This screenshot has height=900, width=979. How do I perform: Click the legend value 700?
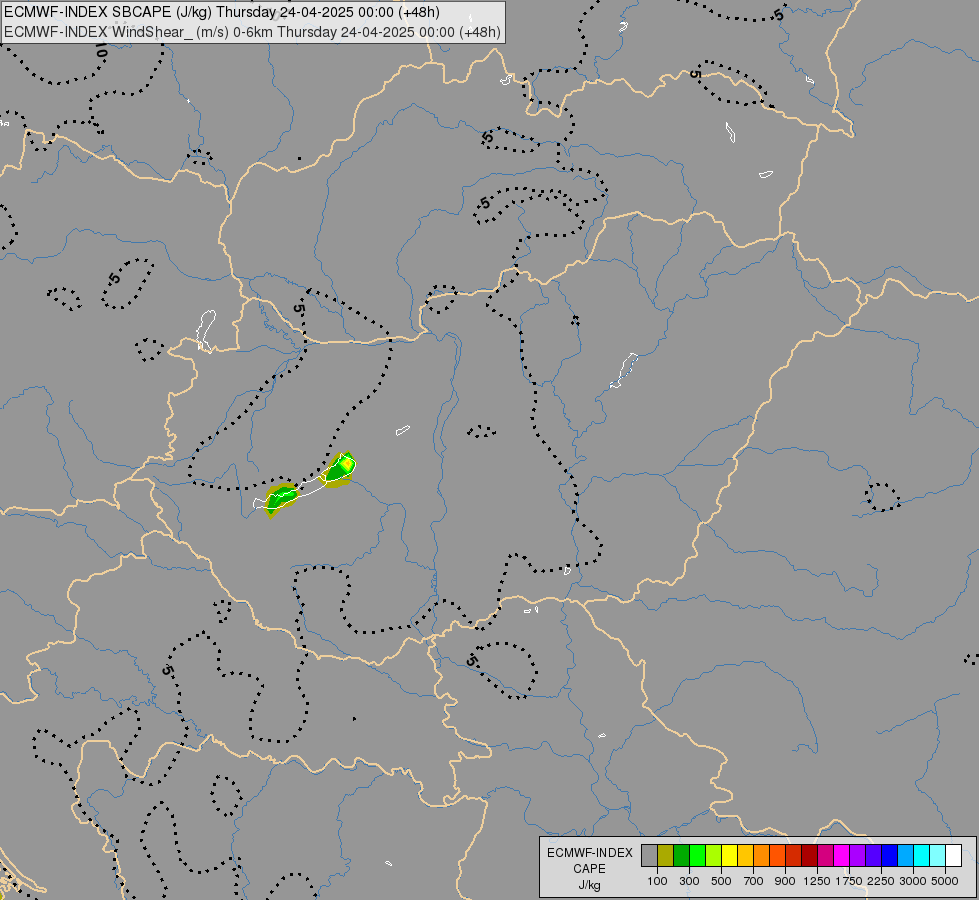tap(754, 881)
